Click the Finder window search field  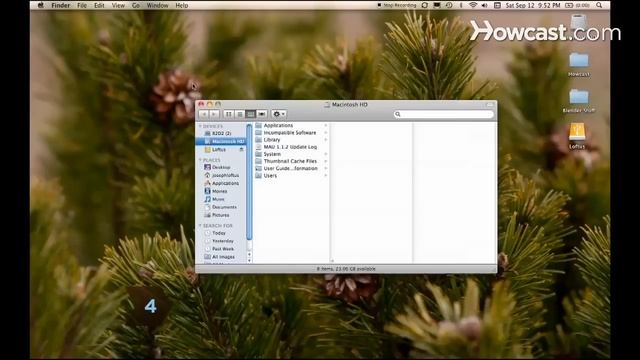pos(444,114)
